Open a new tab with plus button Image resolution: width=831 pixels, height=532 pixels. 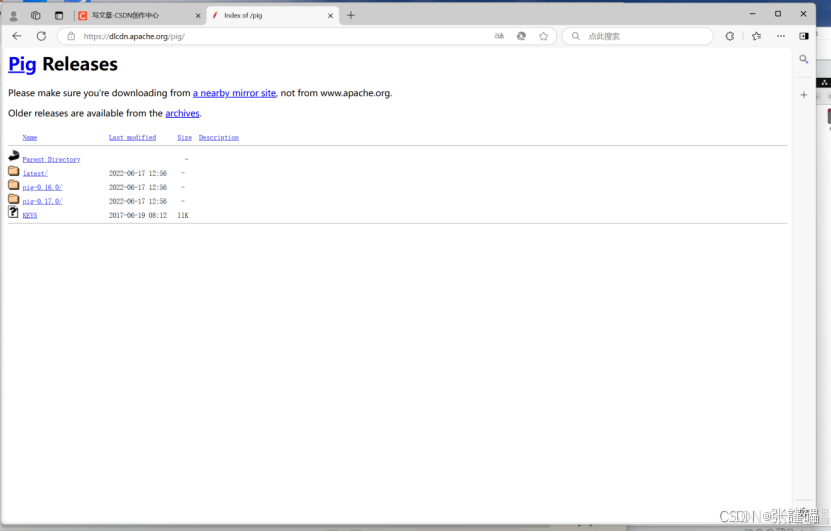click(351, 15)
